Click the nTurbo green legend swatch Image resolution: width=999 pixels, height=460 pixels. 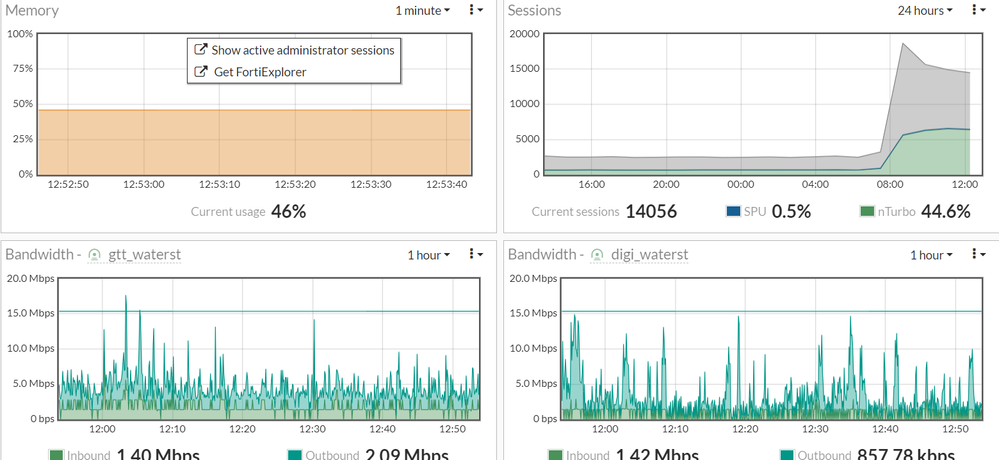click(x=866, y=212)
